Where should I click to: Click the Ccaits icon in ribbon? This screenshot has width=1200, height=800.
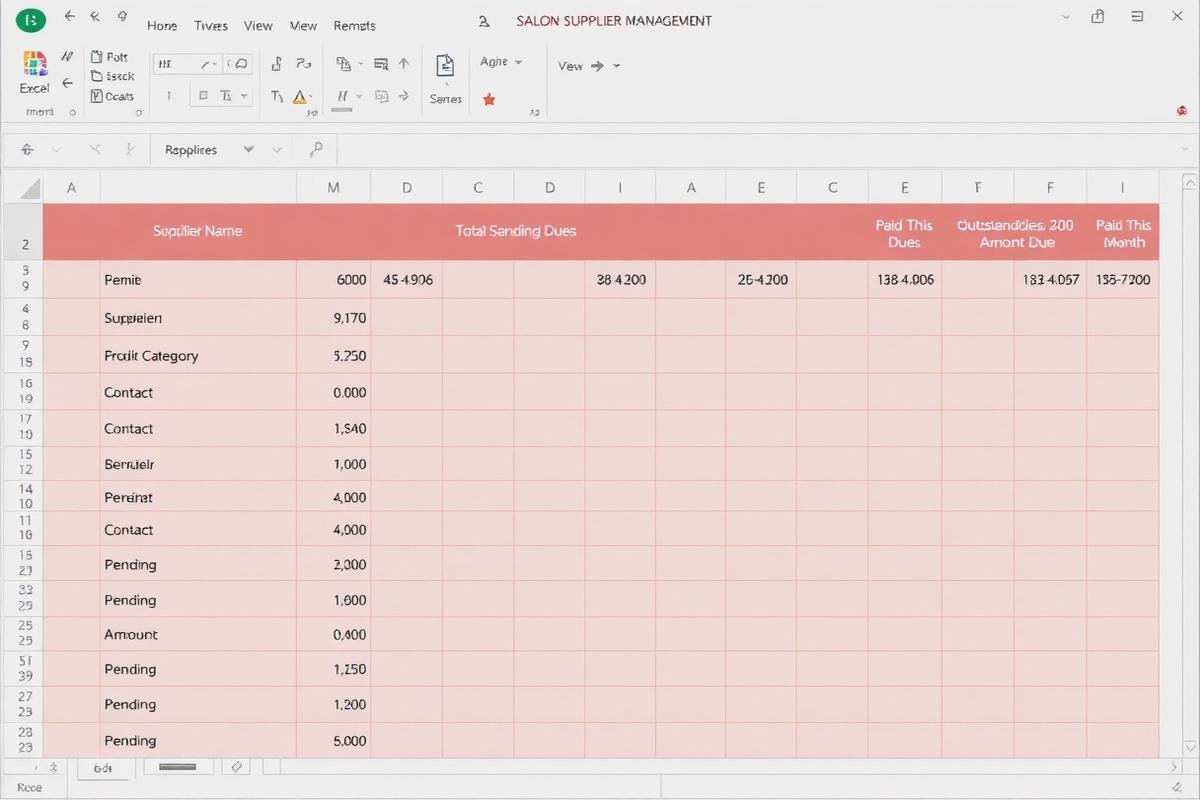click(97, 96)
